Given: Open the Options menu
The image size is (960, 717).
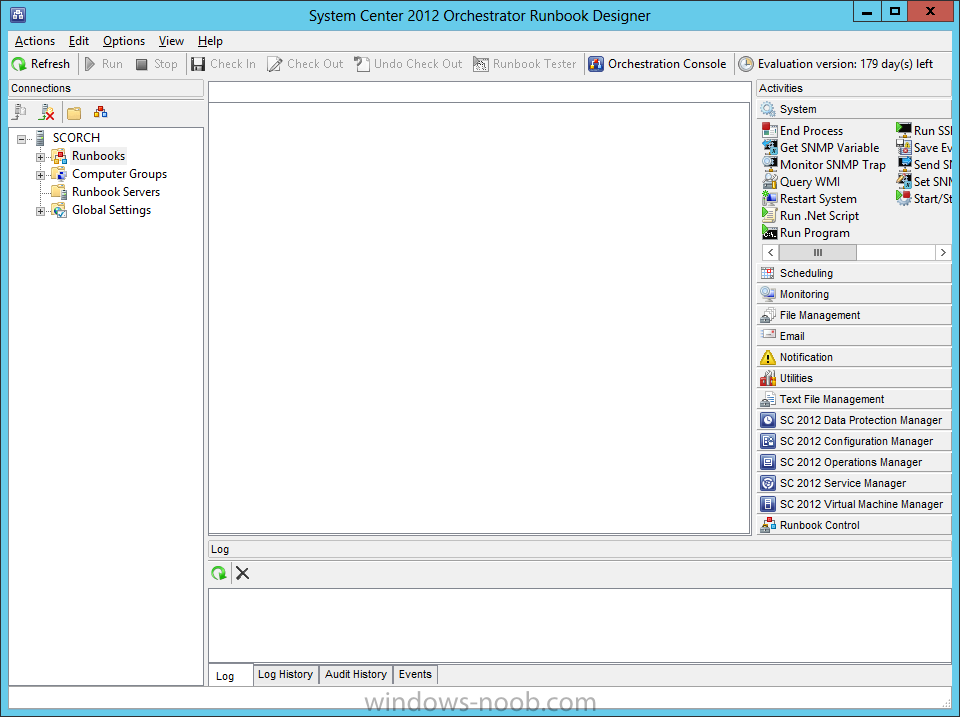Looking at the screenshot, I should 124,41.
